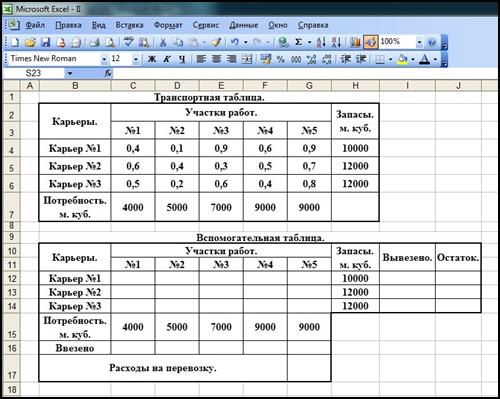Insert hyperlink with the globe icon
The width and height of the screenshot is (500, 399).
click(x=283, y=42)
